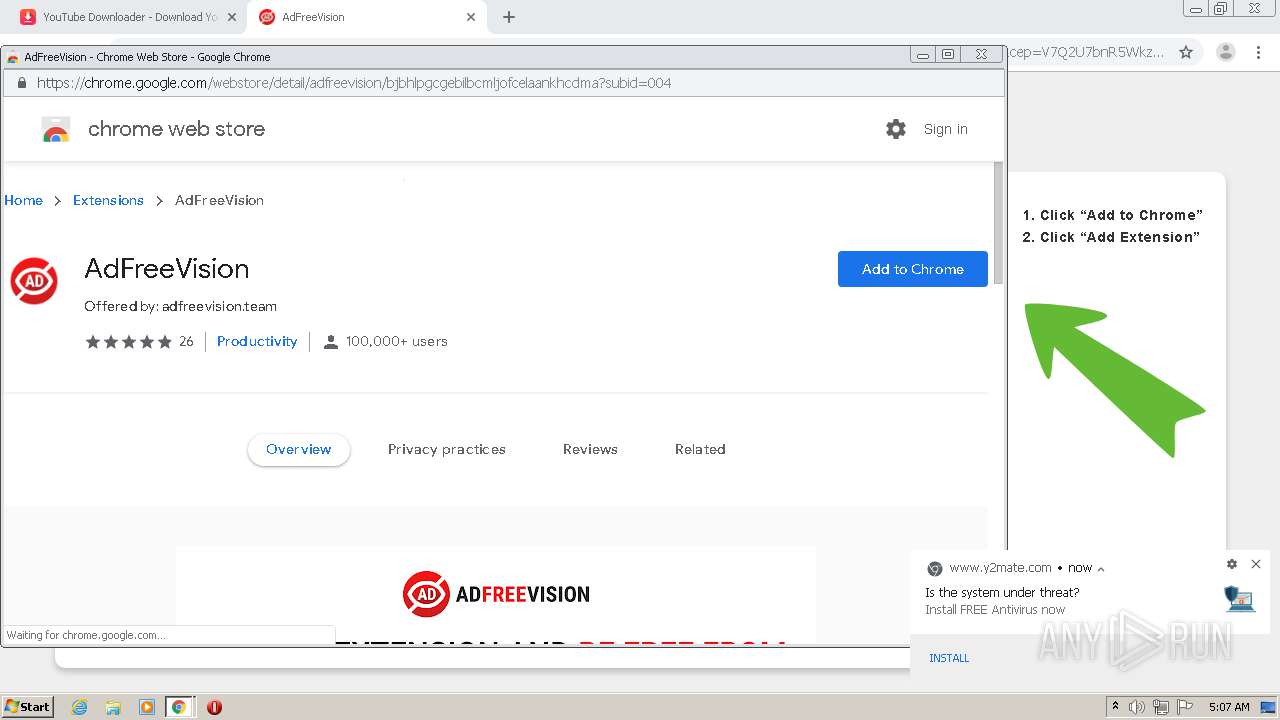Click the Chrome taskbar button
This screenshot has height=720, width=1280.
179,707
